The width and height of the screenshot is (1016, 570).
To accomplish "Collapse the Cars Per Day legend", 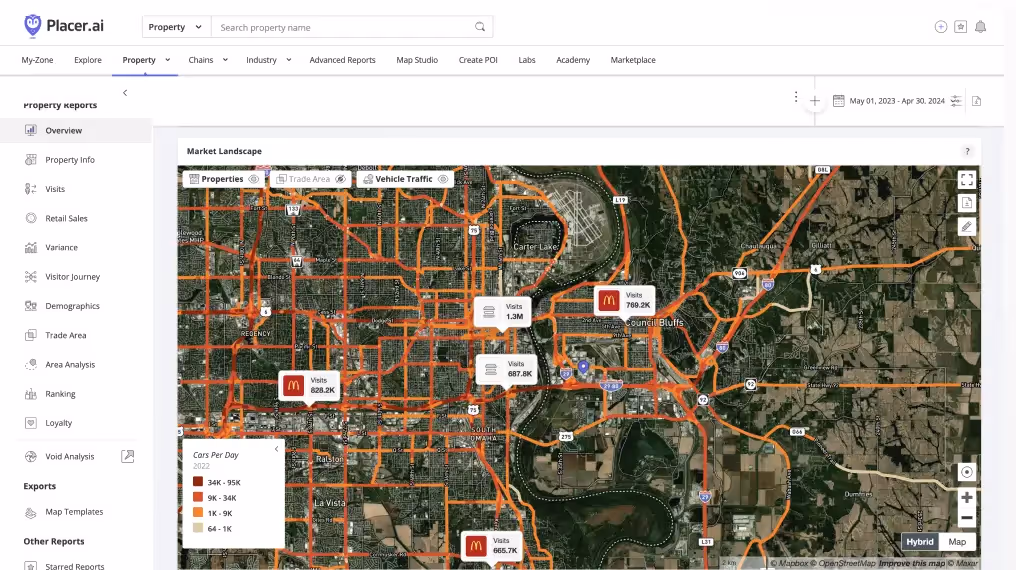I will coord(277,449).
